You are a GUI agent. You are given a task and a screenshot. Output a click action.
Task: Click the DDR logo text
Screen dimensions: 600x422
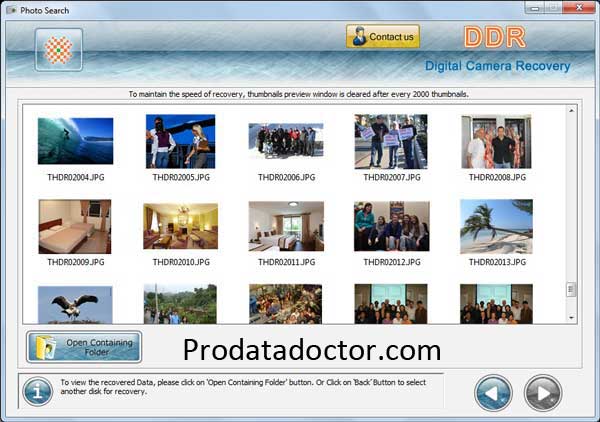(x=495, y=37)
